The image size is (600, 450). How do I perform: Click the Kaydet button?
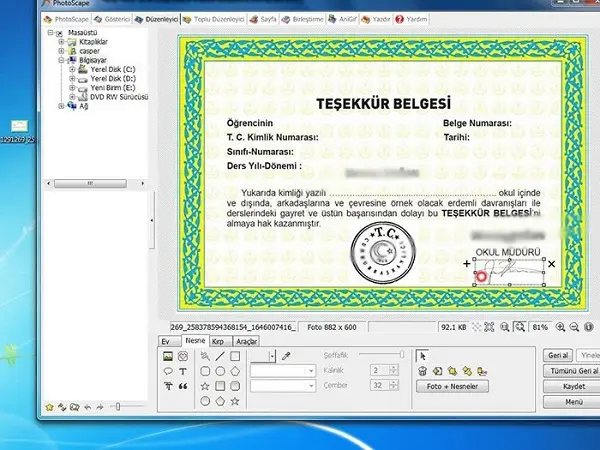pyautogui.click(x=574, y=386)
